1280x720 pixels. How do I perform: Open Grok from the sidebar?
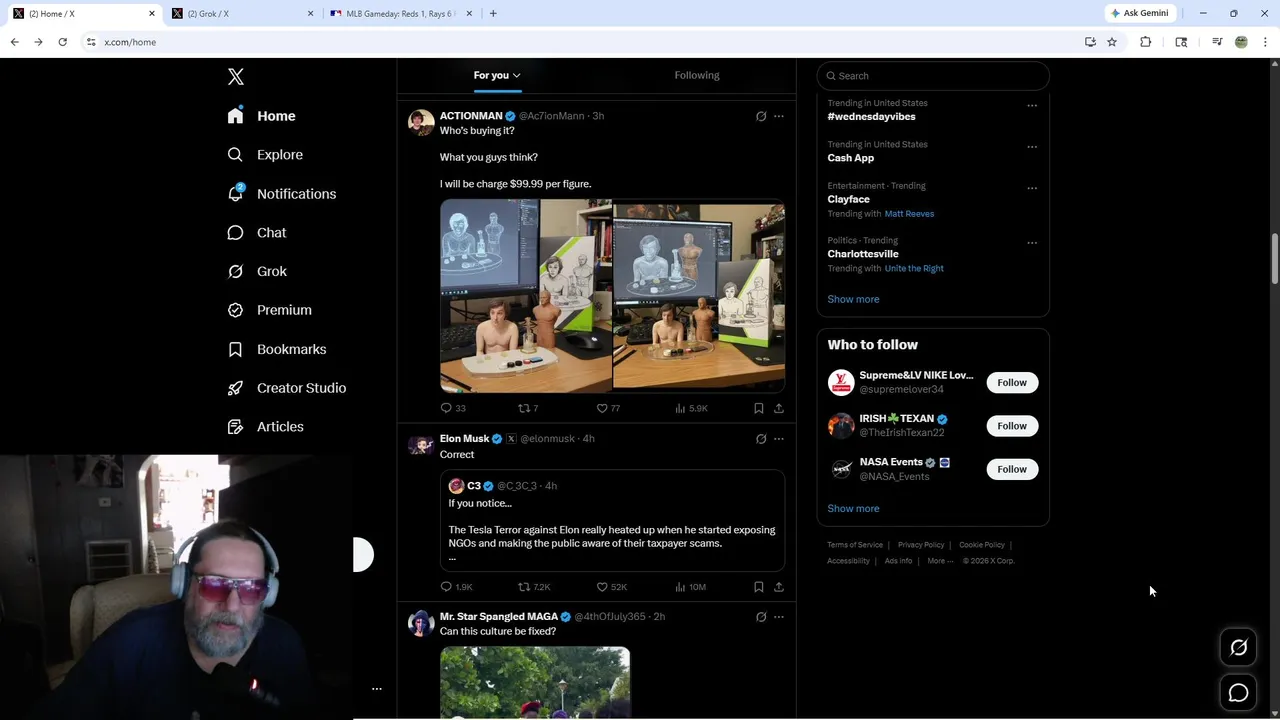256,271
